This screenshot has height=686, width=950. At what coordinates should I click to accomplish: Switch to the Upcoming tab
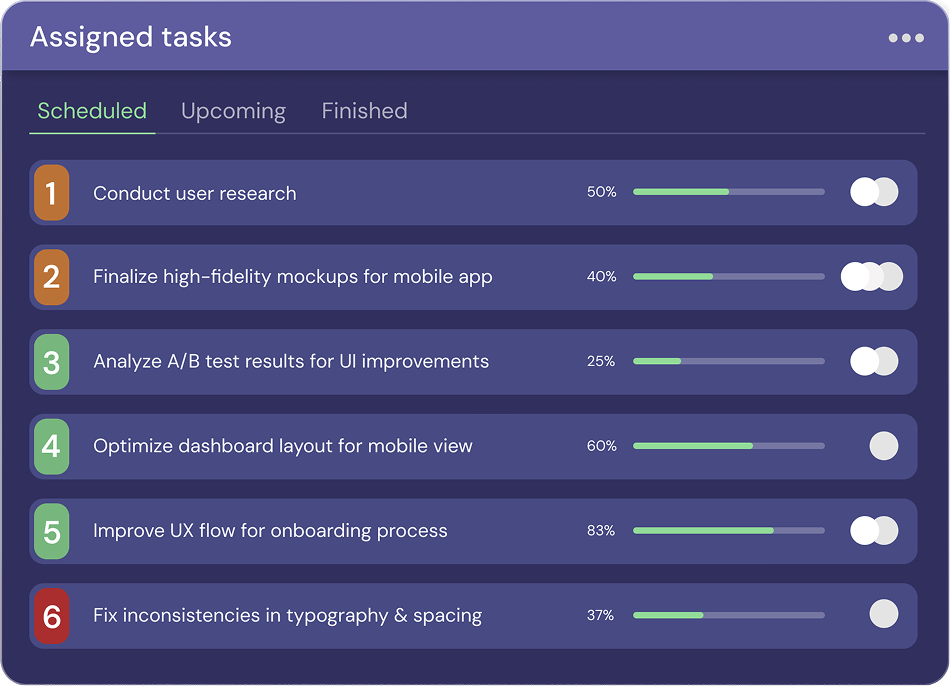point(233,111)
